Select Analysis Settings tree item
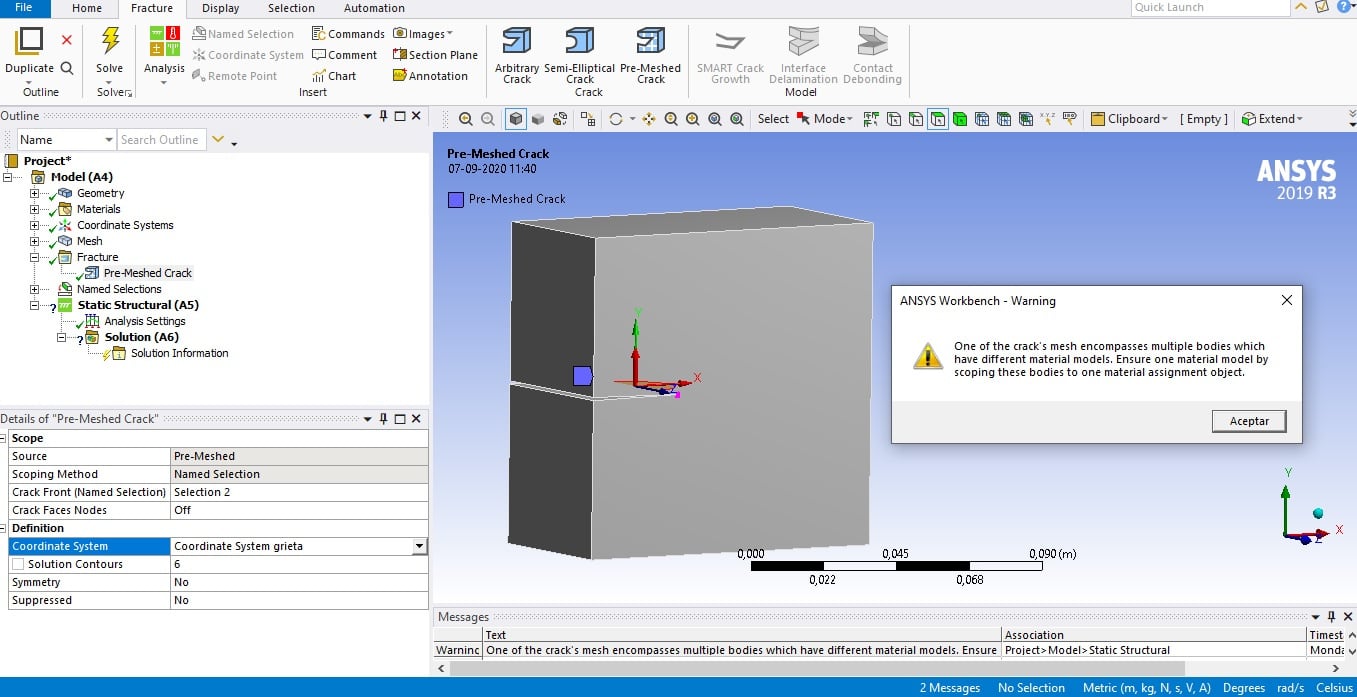The height and width of the screenshot is (697, 1357). pyautogui.click(x=145, y=321)
